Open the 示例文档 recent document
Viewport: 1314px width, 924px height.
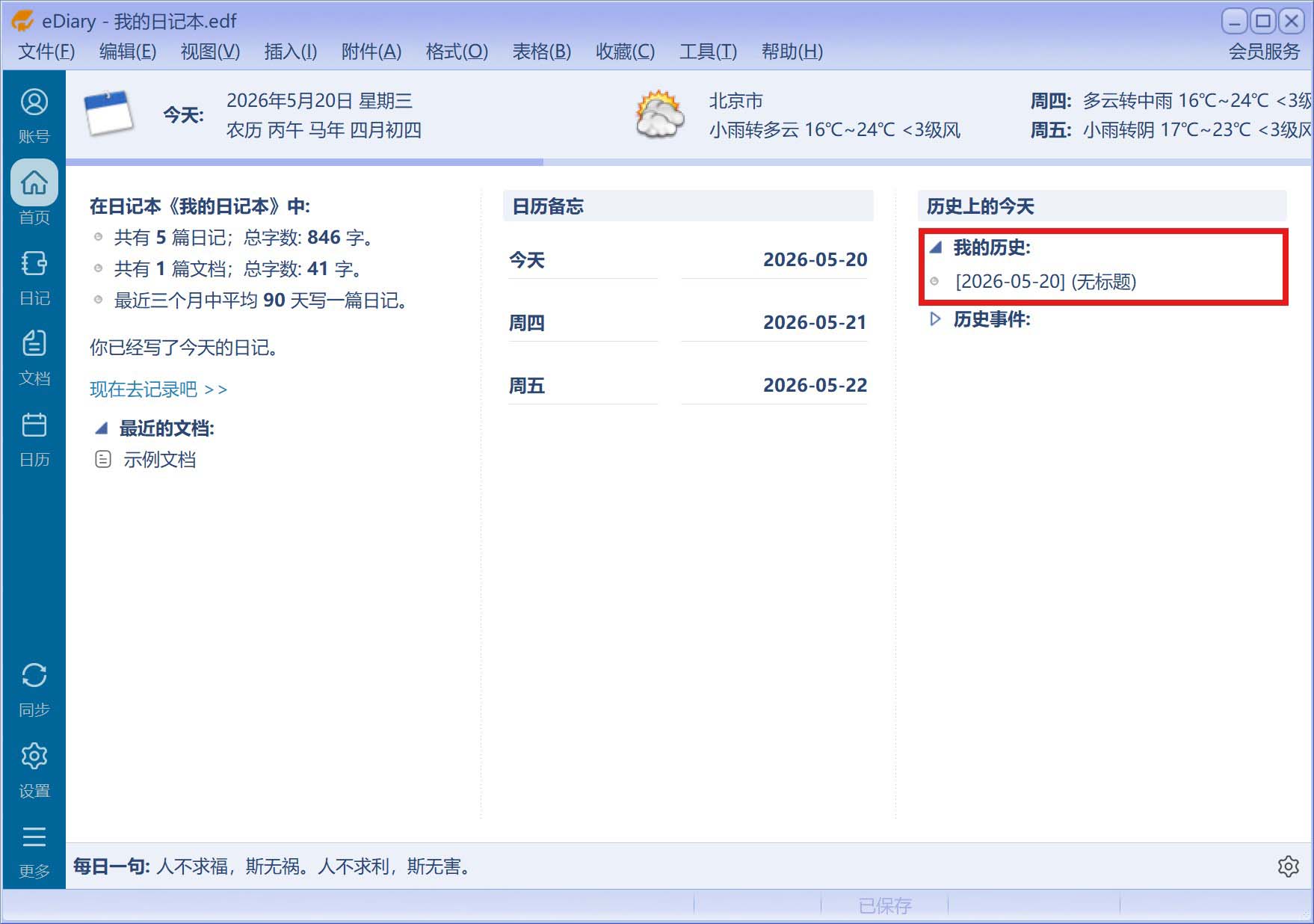pos(160,460)
